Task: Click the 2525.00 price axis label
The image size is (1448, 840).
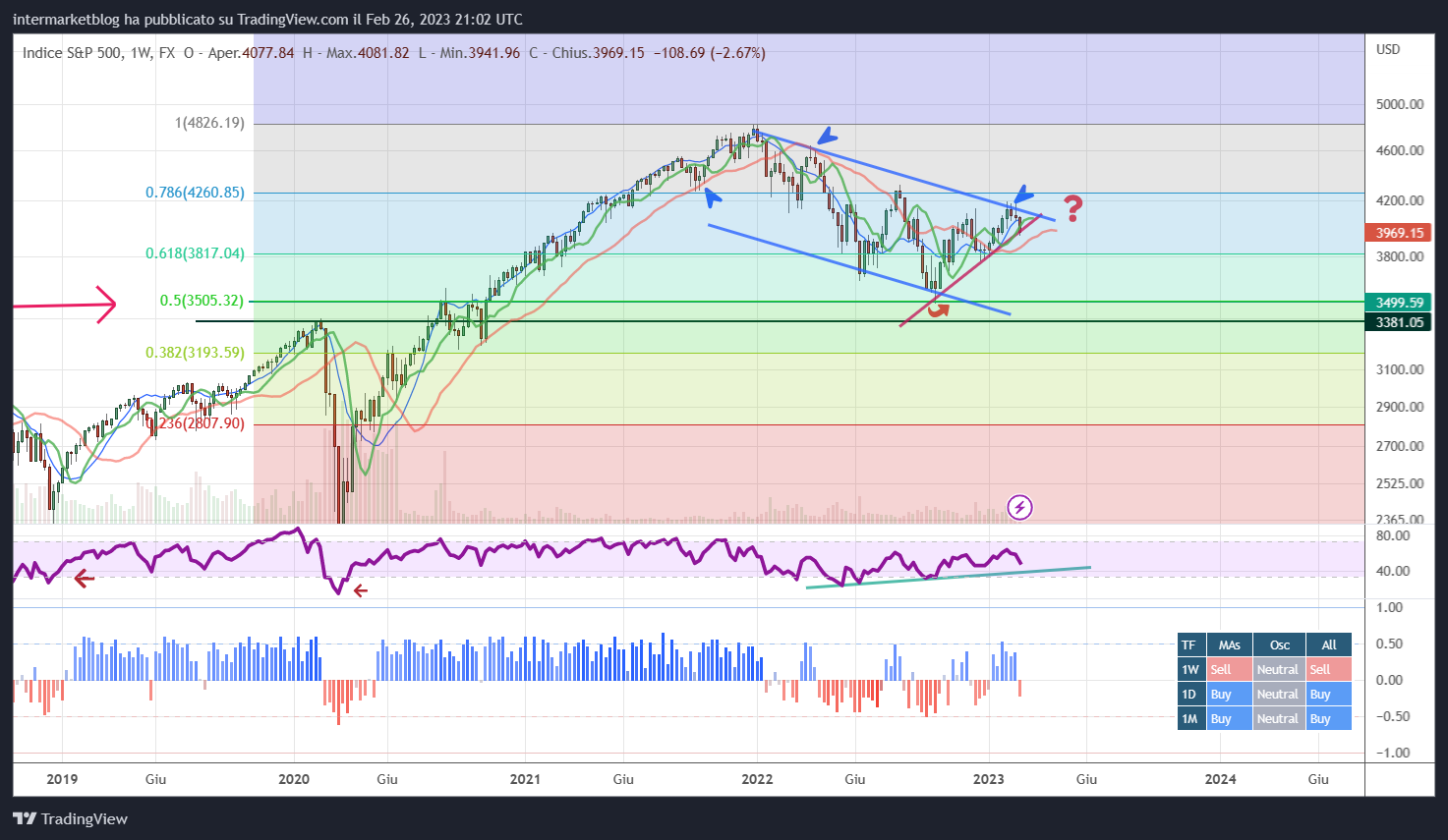Action: tap(1400, 483)
